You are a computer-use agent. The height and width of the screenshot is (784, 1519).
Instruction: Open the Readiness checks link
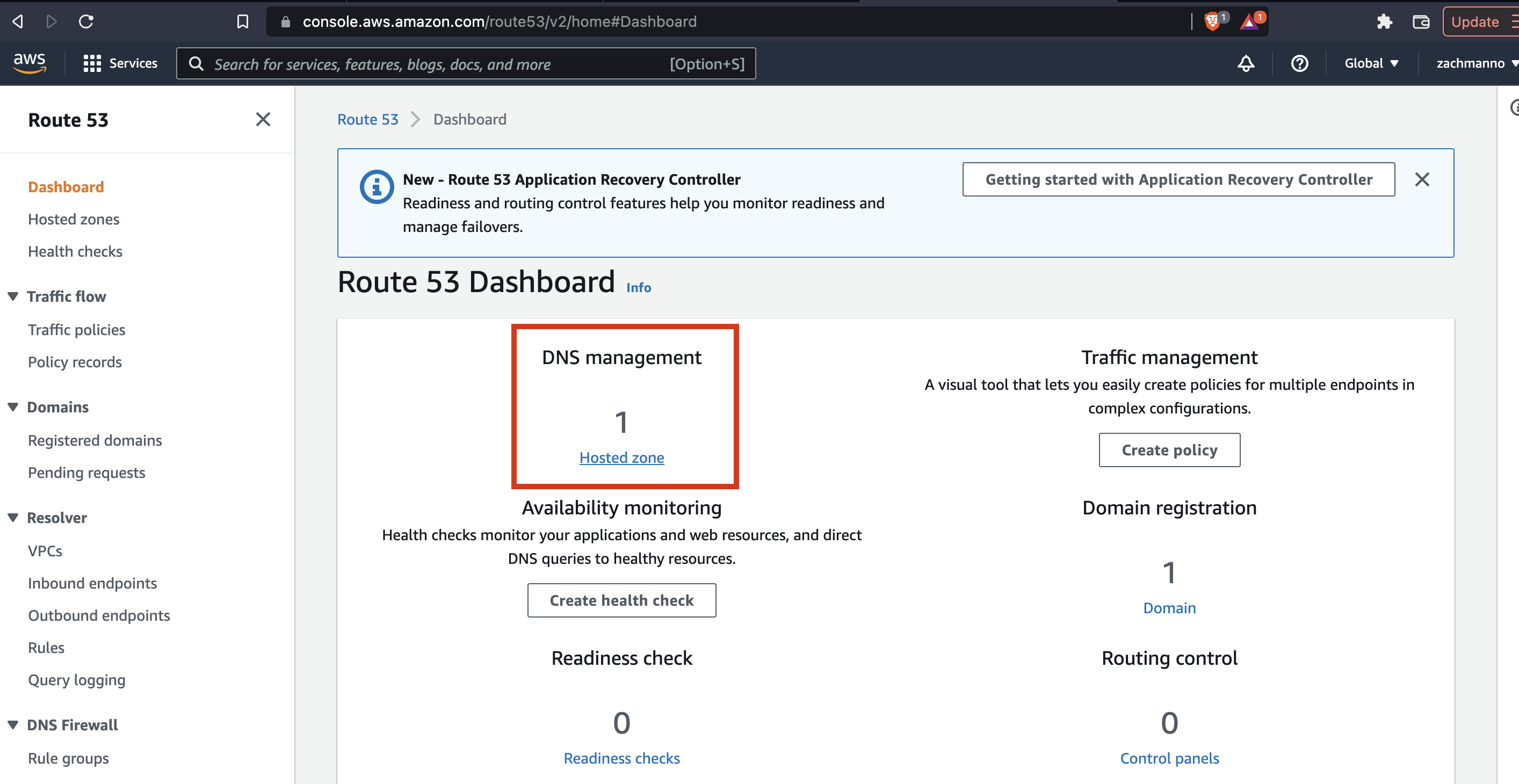[621, 758]
